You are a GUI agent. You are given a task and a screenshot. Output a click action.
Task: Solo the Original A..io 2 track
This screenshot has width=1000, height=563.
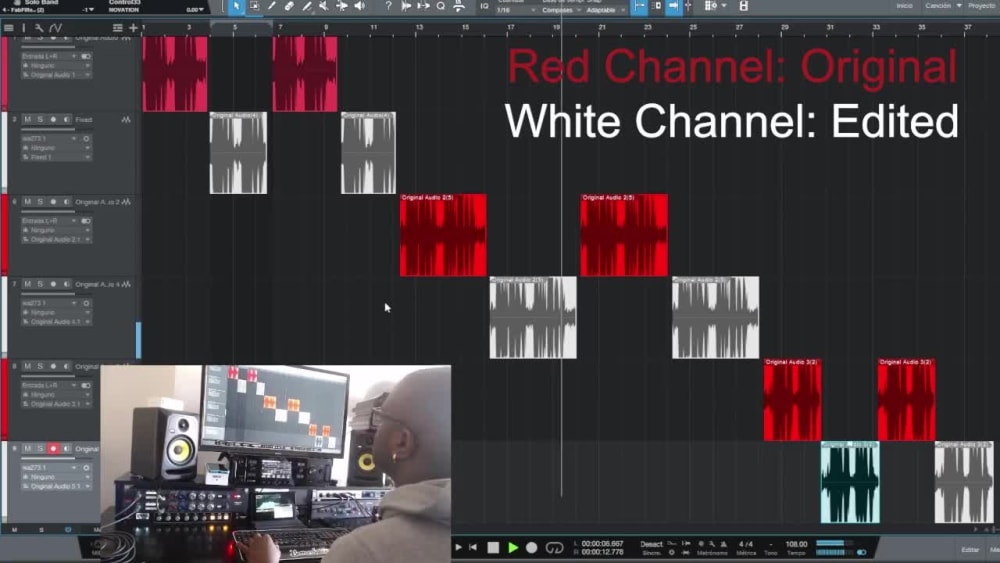click(40, 201)
